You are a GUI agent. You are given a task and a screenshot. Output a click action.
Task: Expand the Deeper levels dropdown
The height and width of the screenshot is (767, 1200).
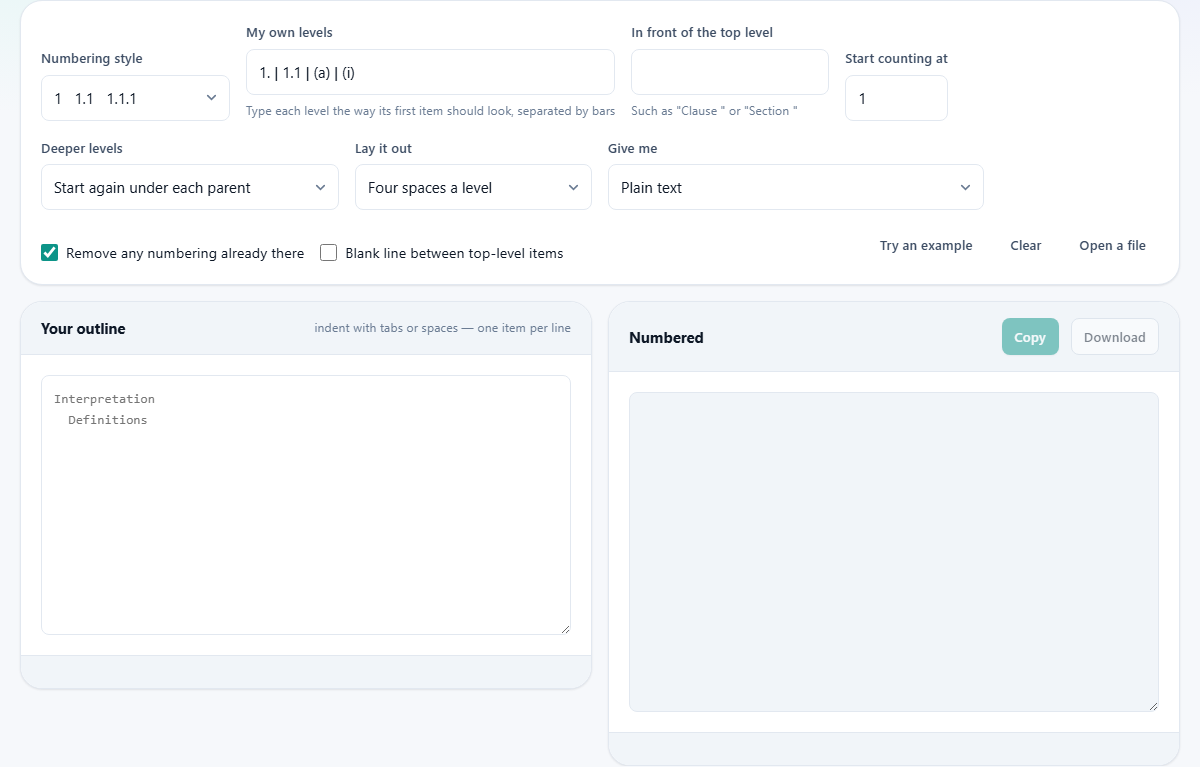pos(190,187)
